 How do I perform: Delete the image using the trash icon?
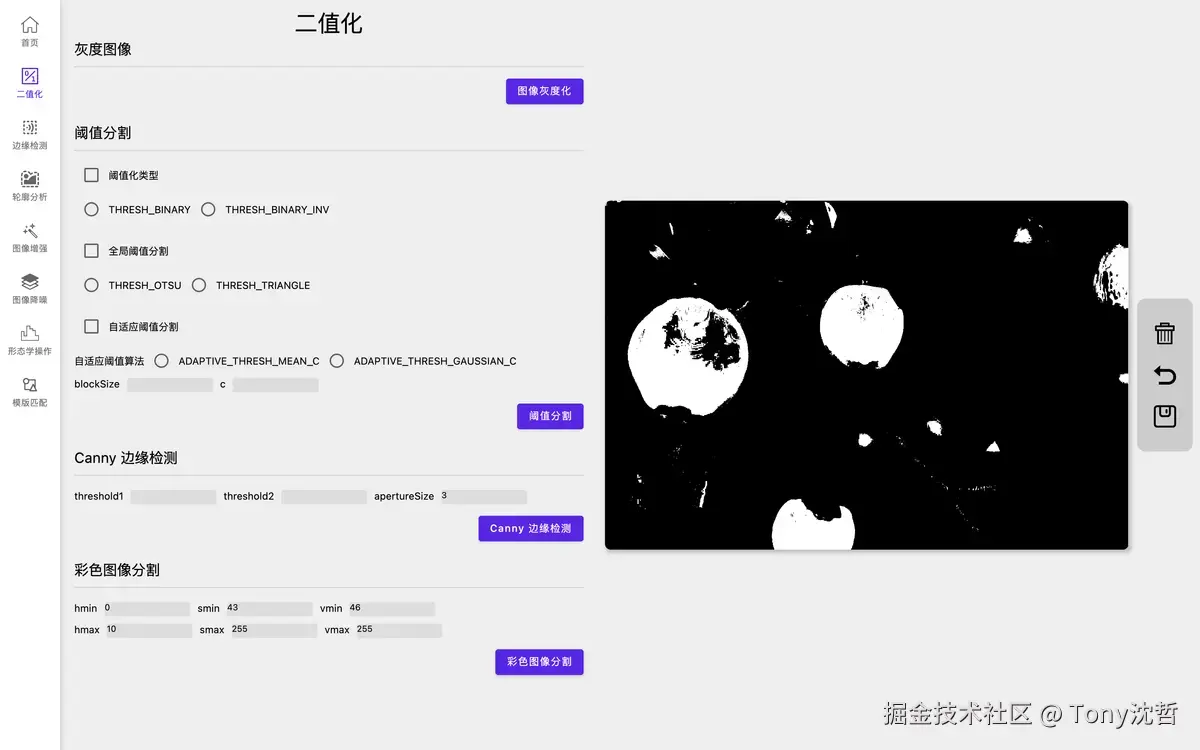(x=1164, y=334)
